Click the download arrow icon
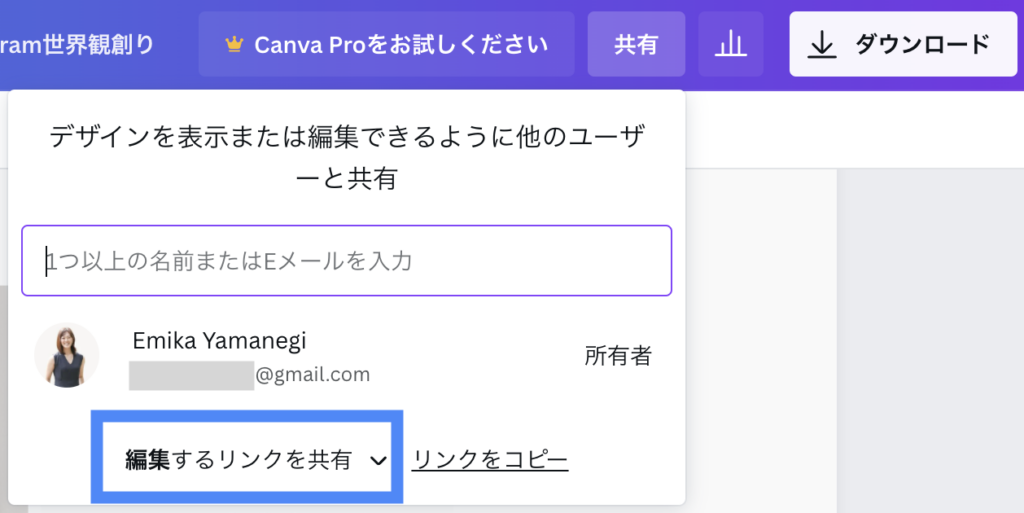Image resolution: width=1024 pixels, height=513 pixels. point(822,44)
